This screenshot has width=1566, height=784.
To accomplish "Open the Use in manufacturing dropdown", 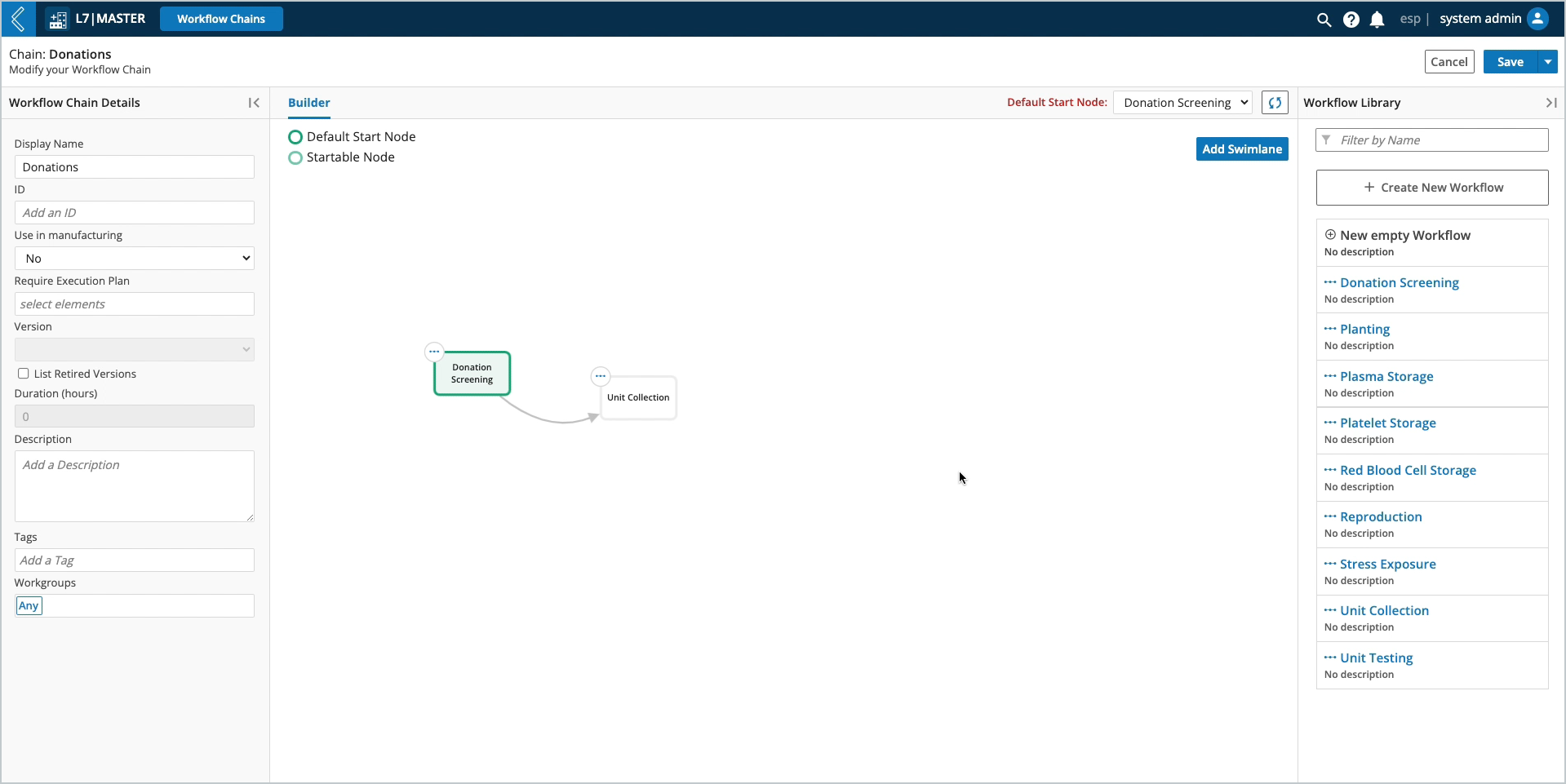I will (135, 259).
